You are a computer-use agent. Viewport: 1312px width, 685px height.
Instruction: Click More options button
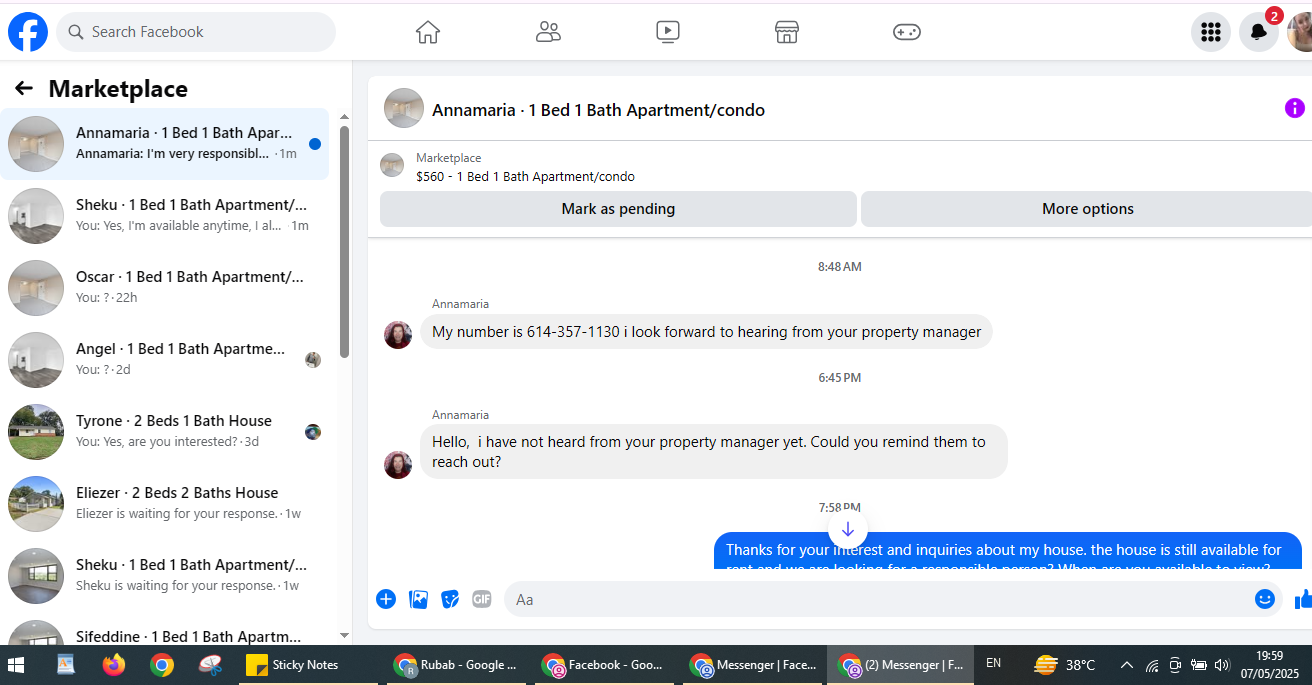(1088, 209)
